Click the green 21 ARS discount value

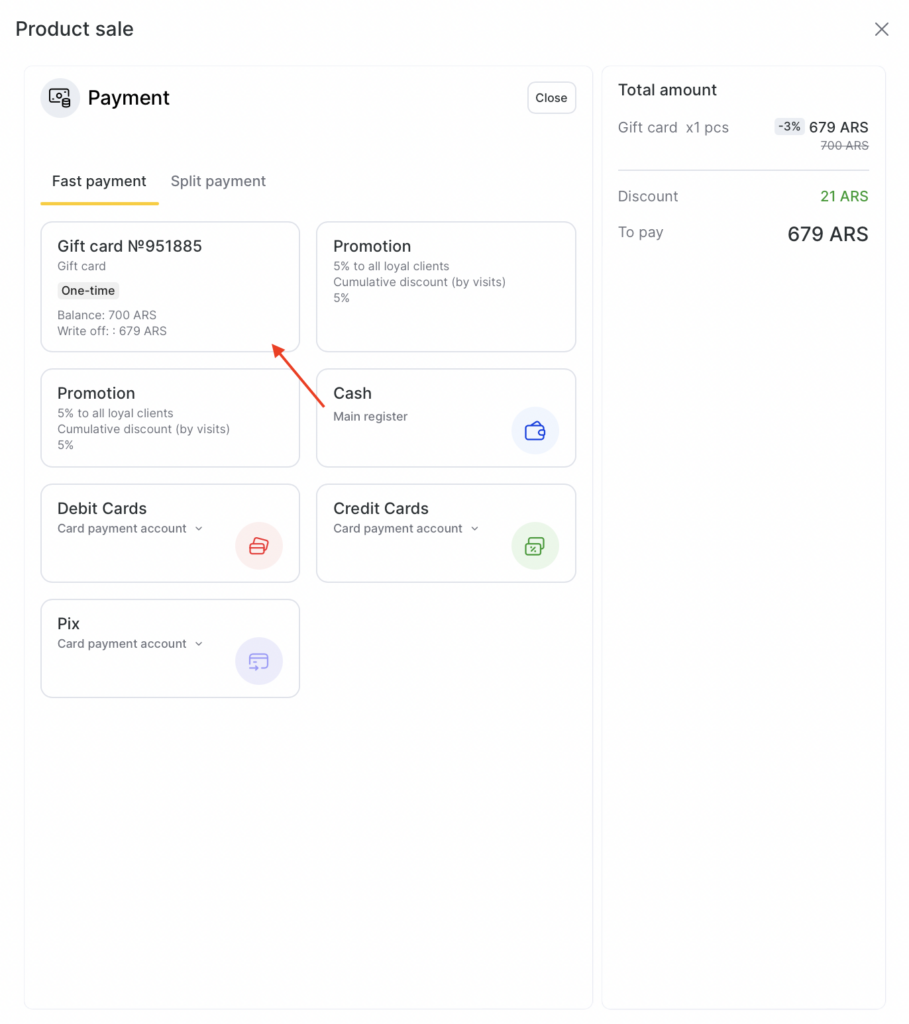coord(844,196)
